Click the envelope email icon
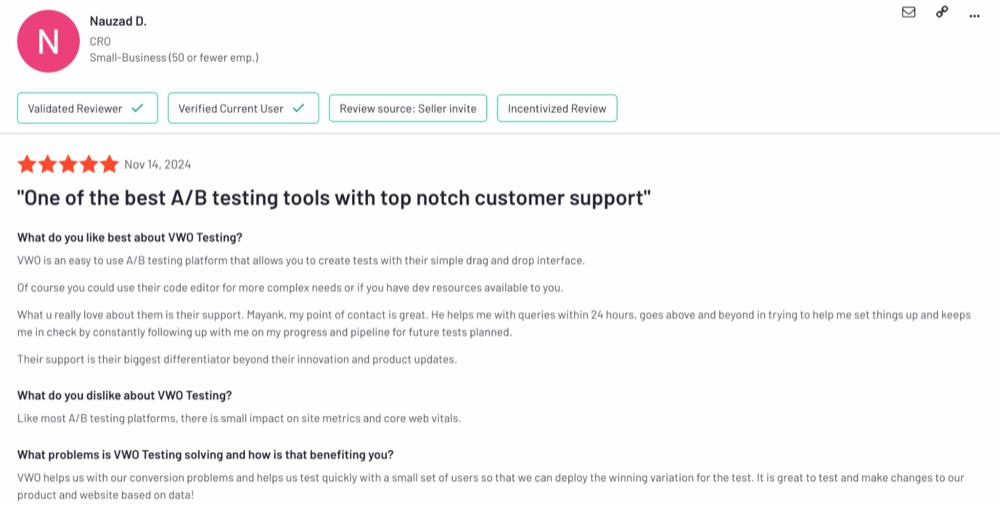 (908, 12)
